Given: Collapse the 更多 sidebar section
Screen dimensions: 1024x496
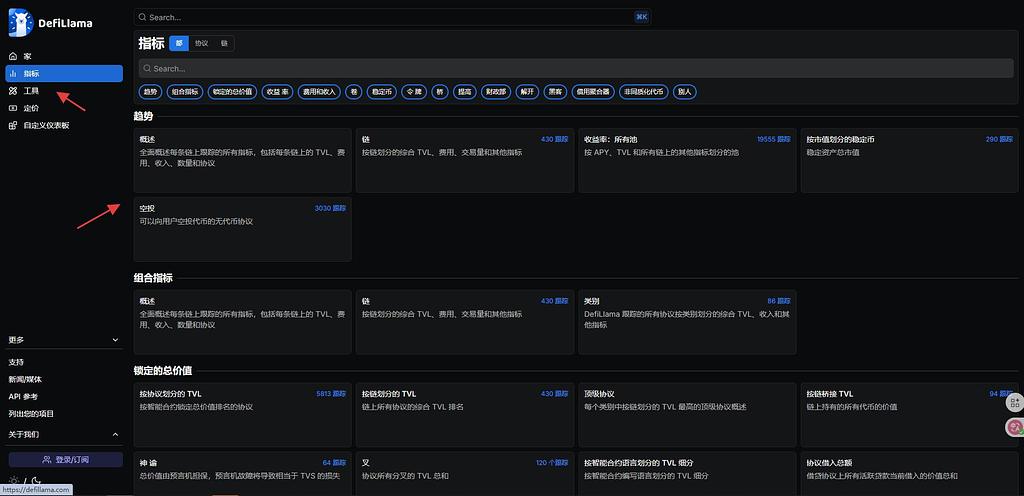Looking at the screenshot, I should point(114,339).
